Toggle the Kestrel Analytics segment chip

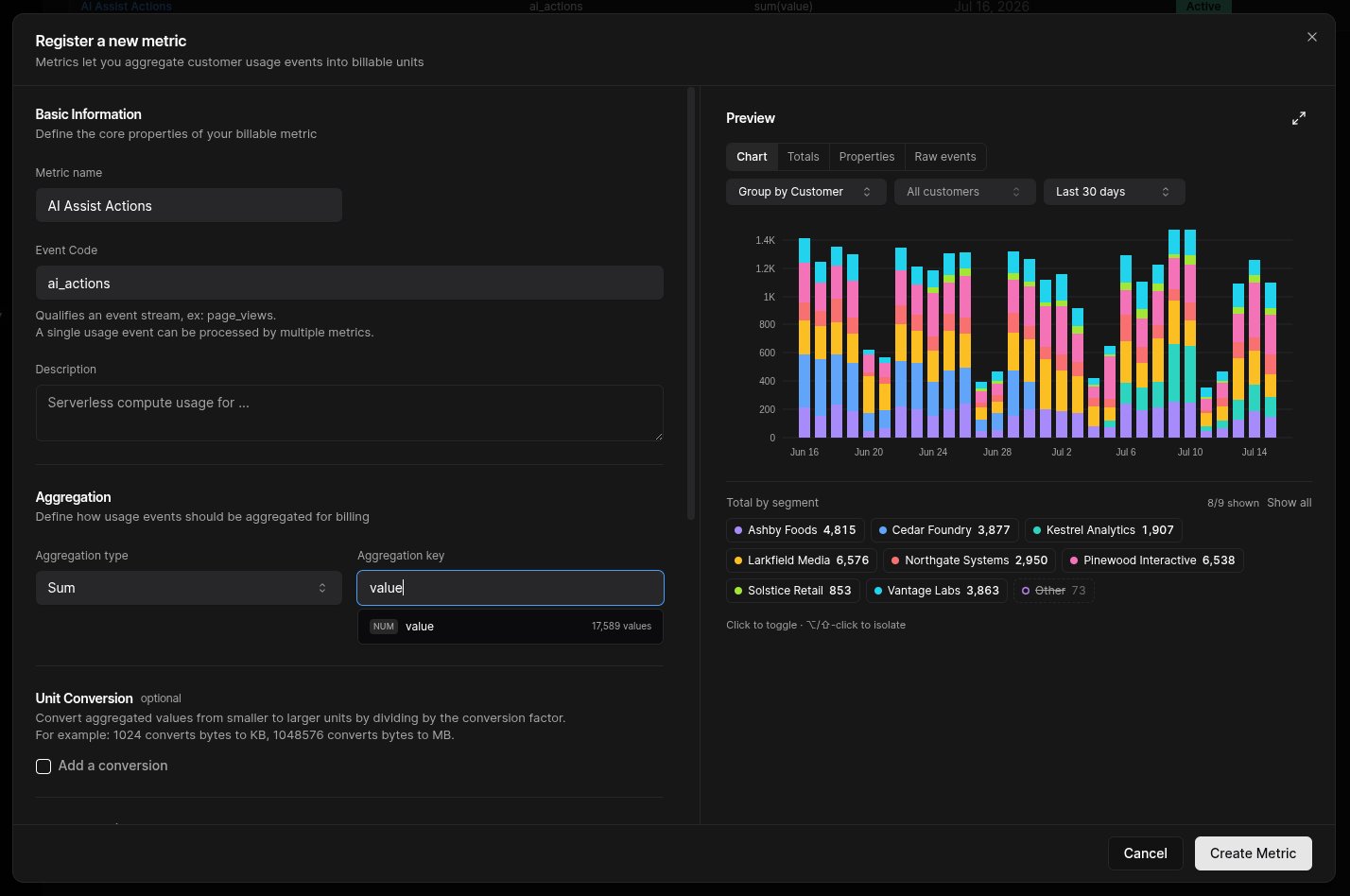point(1103,530)
